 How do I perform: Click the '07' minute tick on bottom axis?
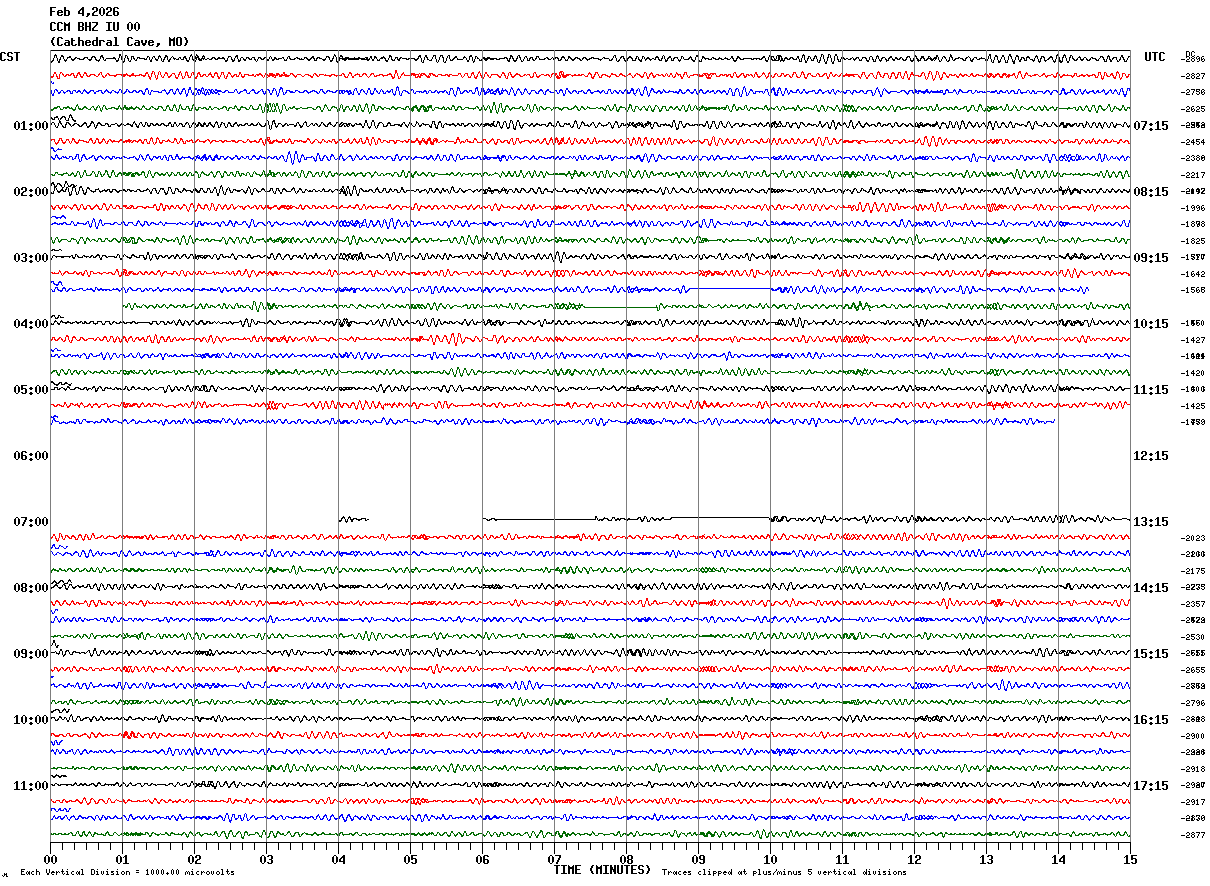[x=554, y=860]
